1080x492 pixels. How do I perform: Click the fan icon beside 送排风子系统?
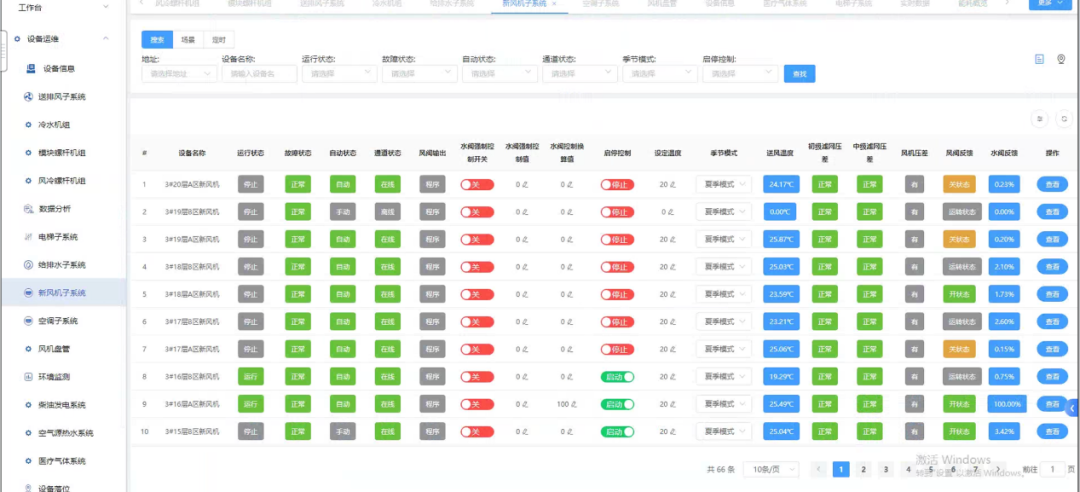pos(28,97)
